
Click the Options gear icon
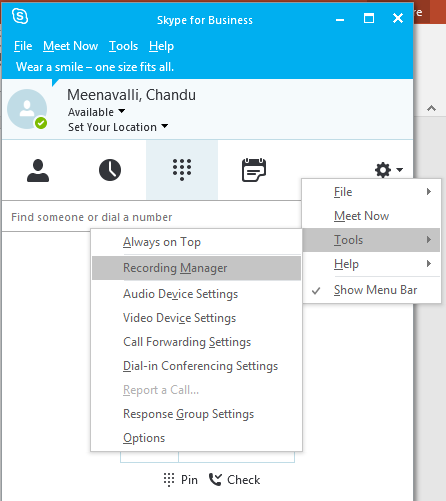point(383,170)
